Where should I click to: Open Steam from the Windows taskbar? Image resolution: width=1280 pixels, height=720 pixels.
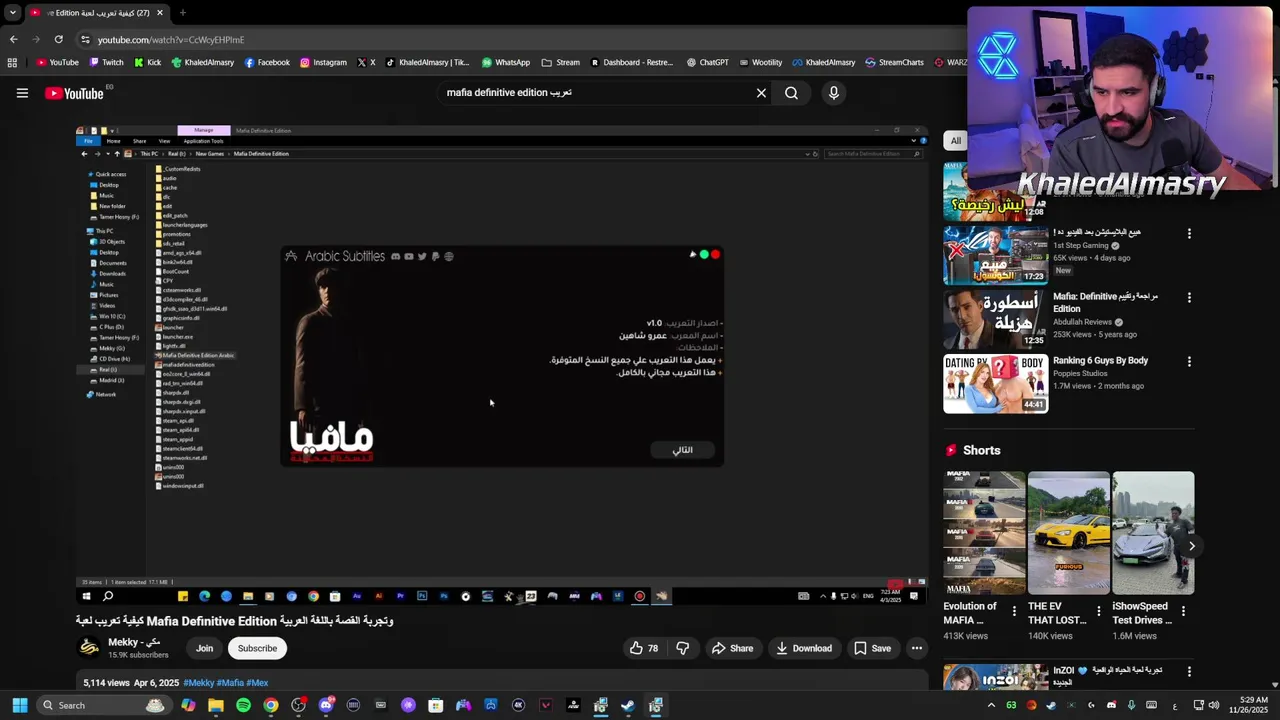pos(627,705)
